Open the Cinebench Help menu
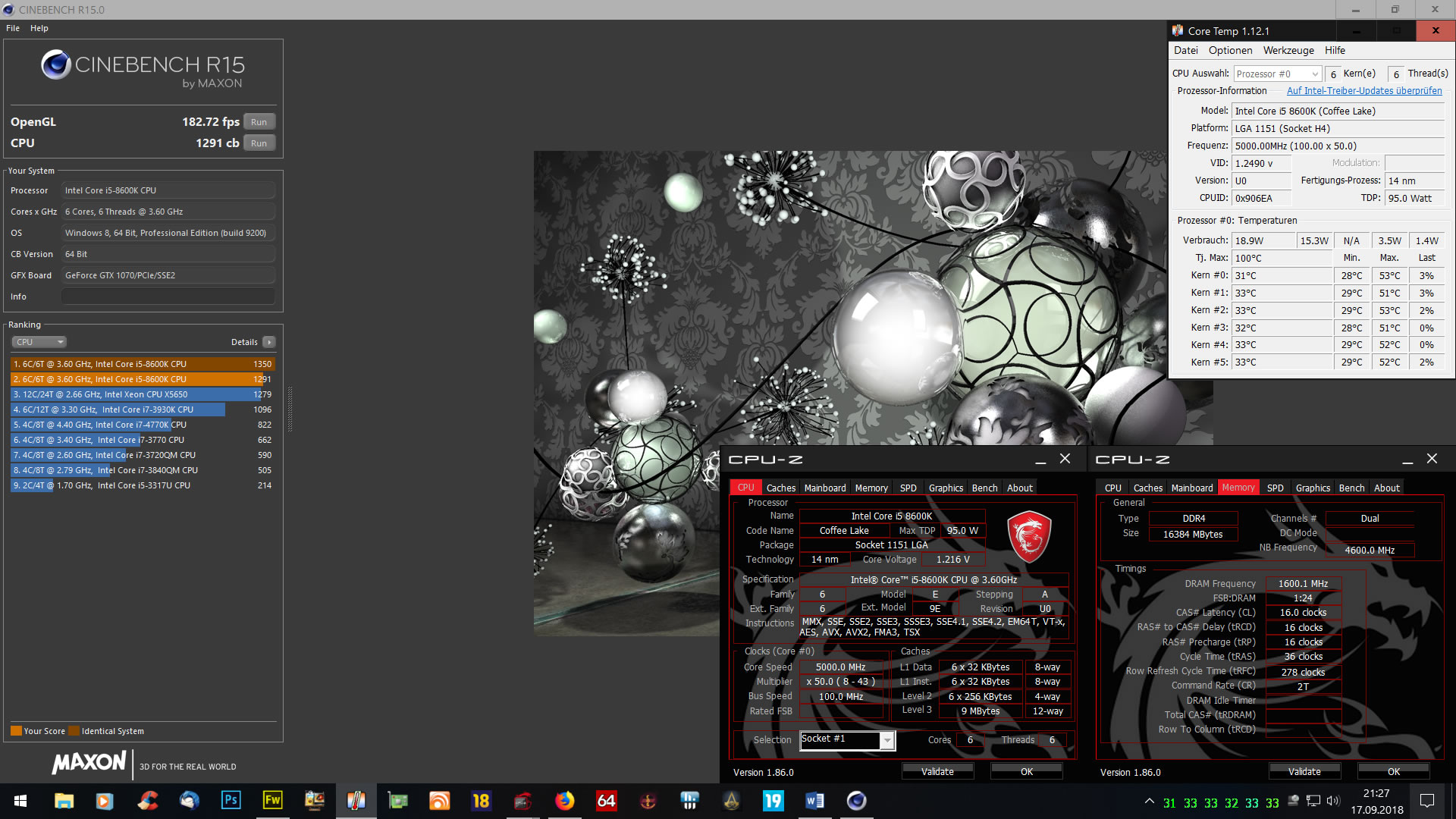Screen dimensions: 1456x819 point(39,28)
